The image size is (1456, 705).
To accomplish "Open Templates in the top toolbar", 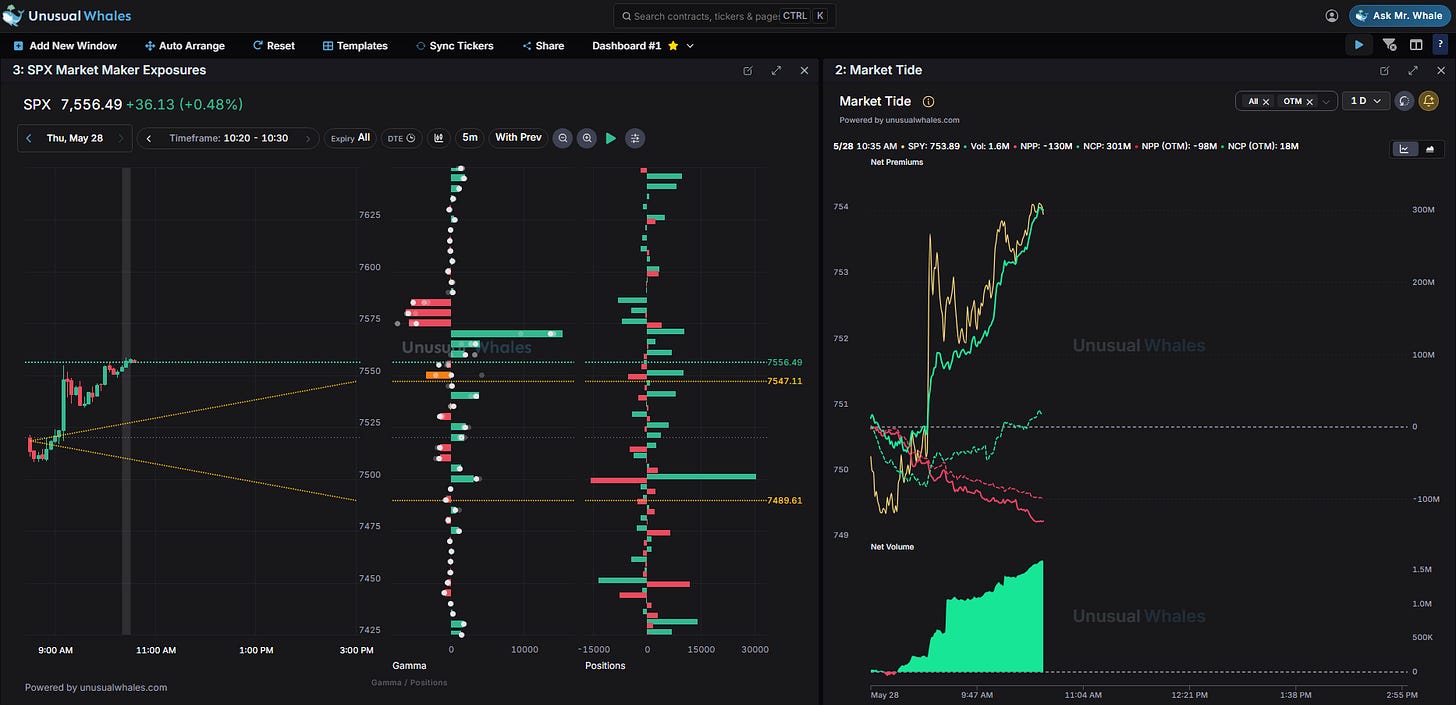I will click(x=355, y=46).
